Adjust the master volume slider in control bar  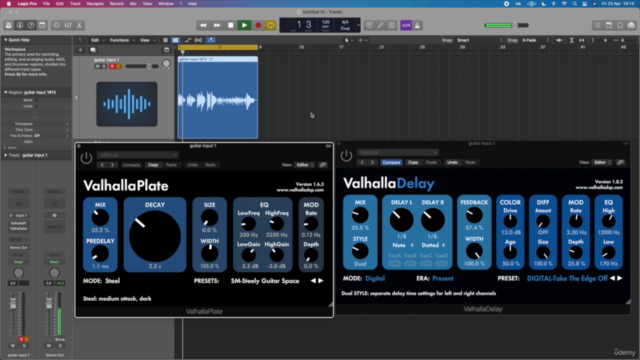click(507, 25)
